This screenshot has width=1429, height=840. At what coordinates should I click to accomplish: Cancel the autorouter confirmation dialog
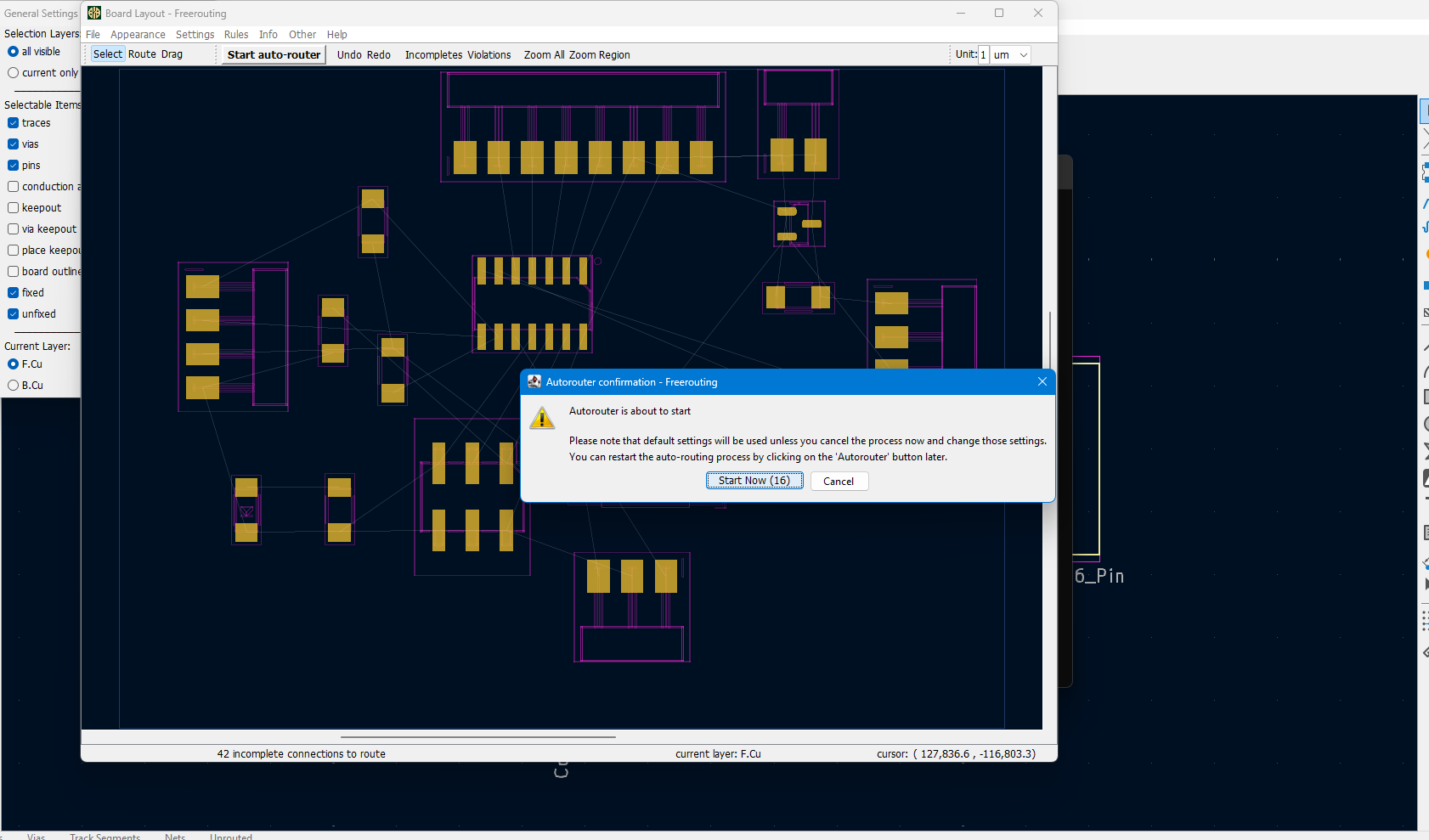point(839,481)
